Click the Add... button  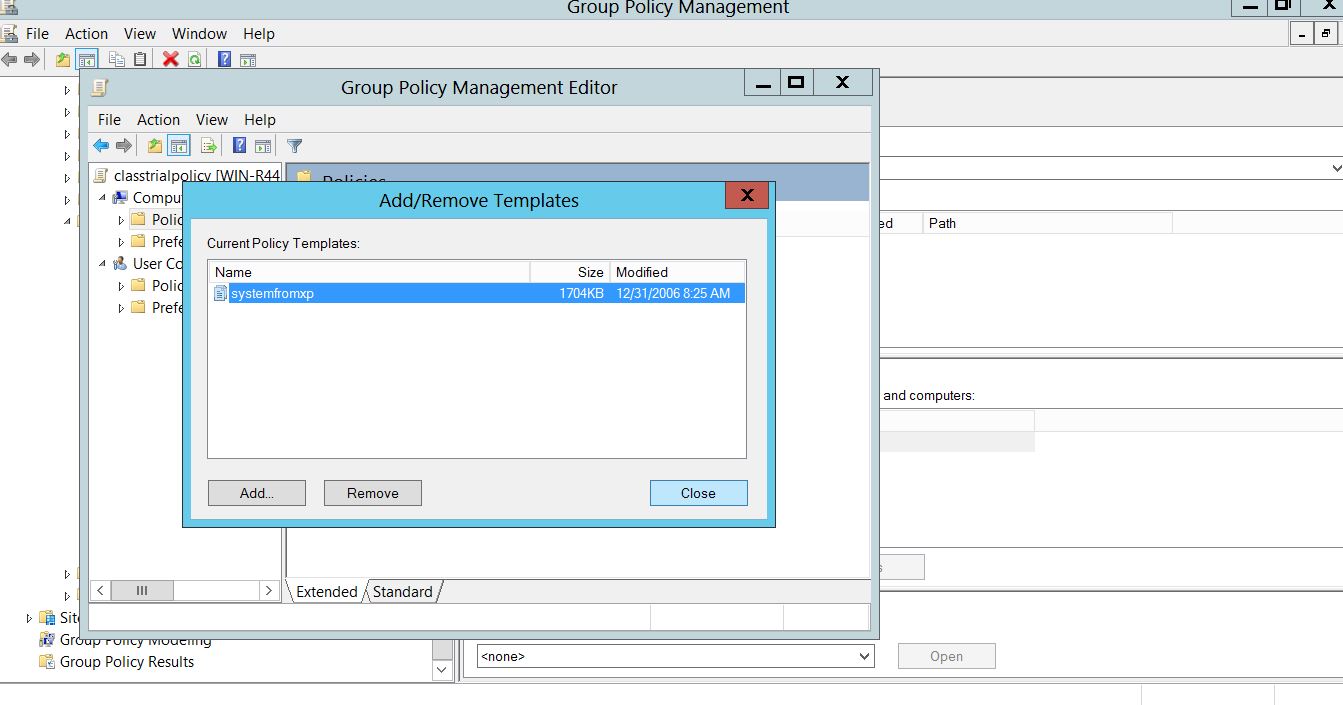[x=256, y=493]
